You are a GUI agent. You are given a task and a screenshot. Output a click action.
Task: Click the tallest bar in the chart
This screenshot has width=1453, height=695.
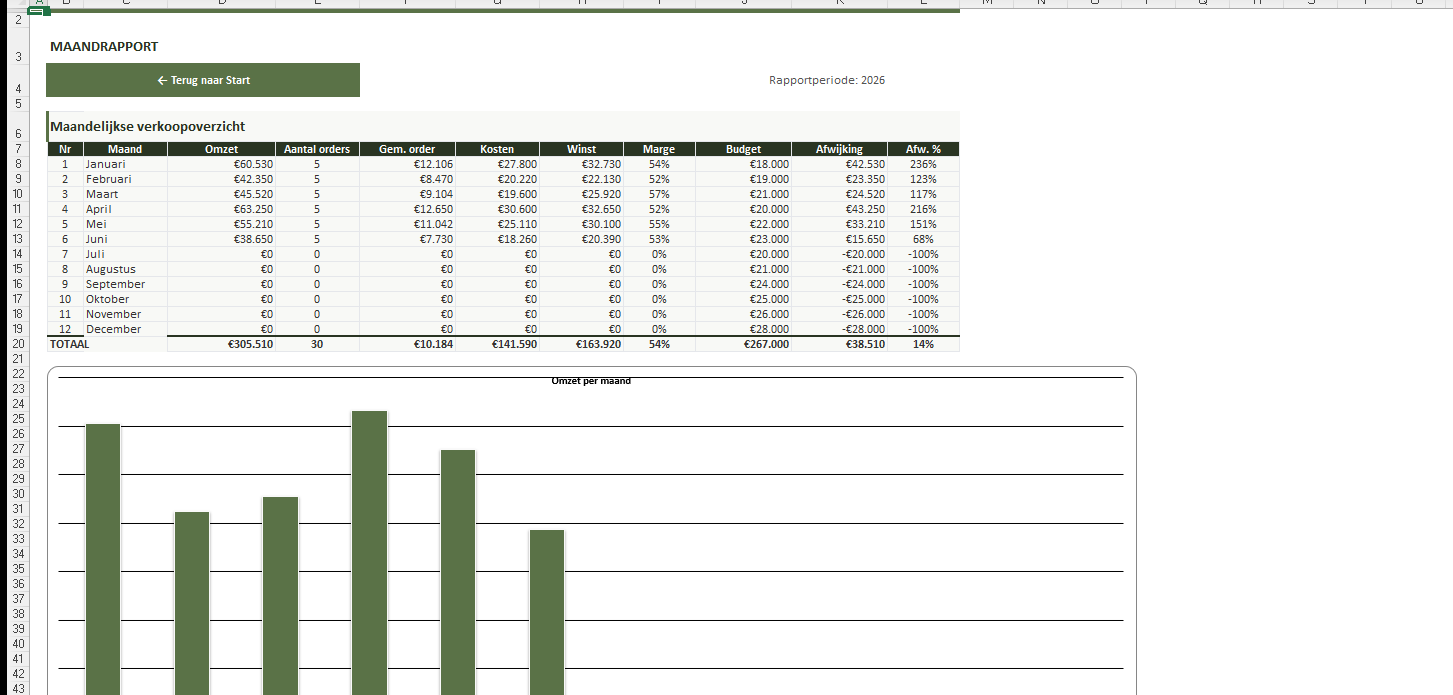point(369,550)
